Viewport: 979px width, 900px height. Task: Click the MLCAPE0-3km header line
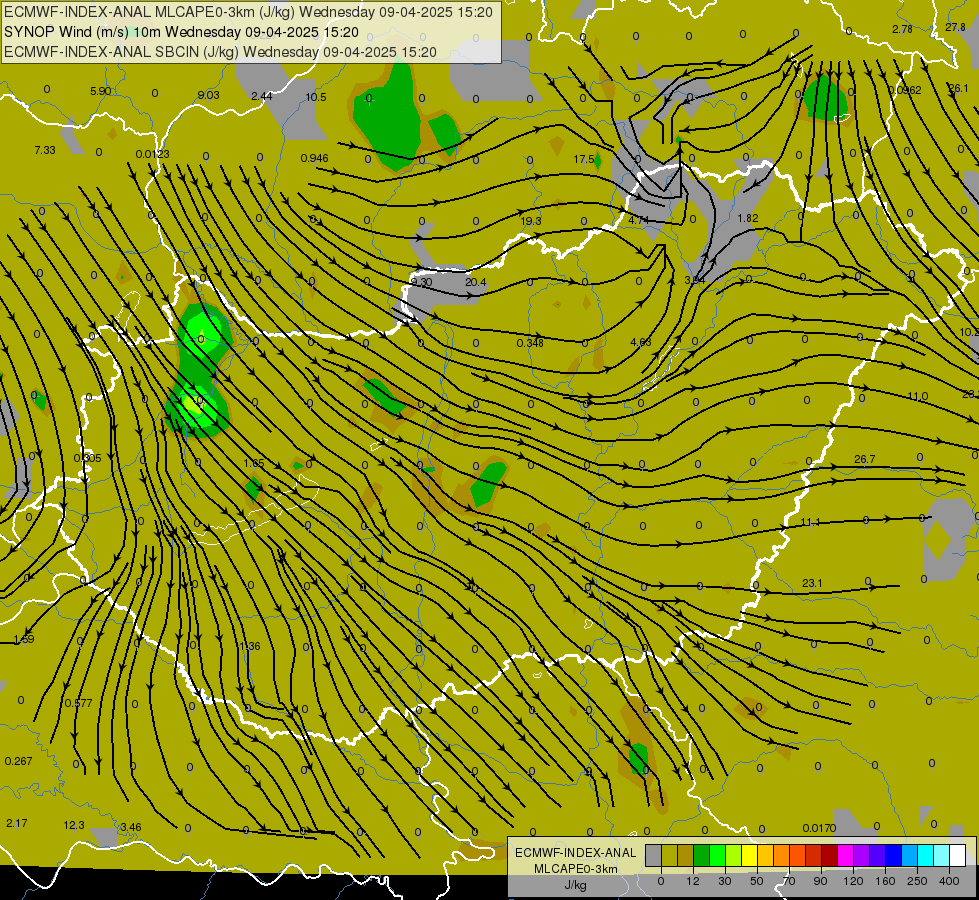(x=248, y=12)
